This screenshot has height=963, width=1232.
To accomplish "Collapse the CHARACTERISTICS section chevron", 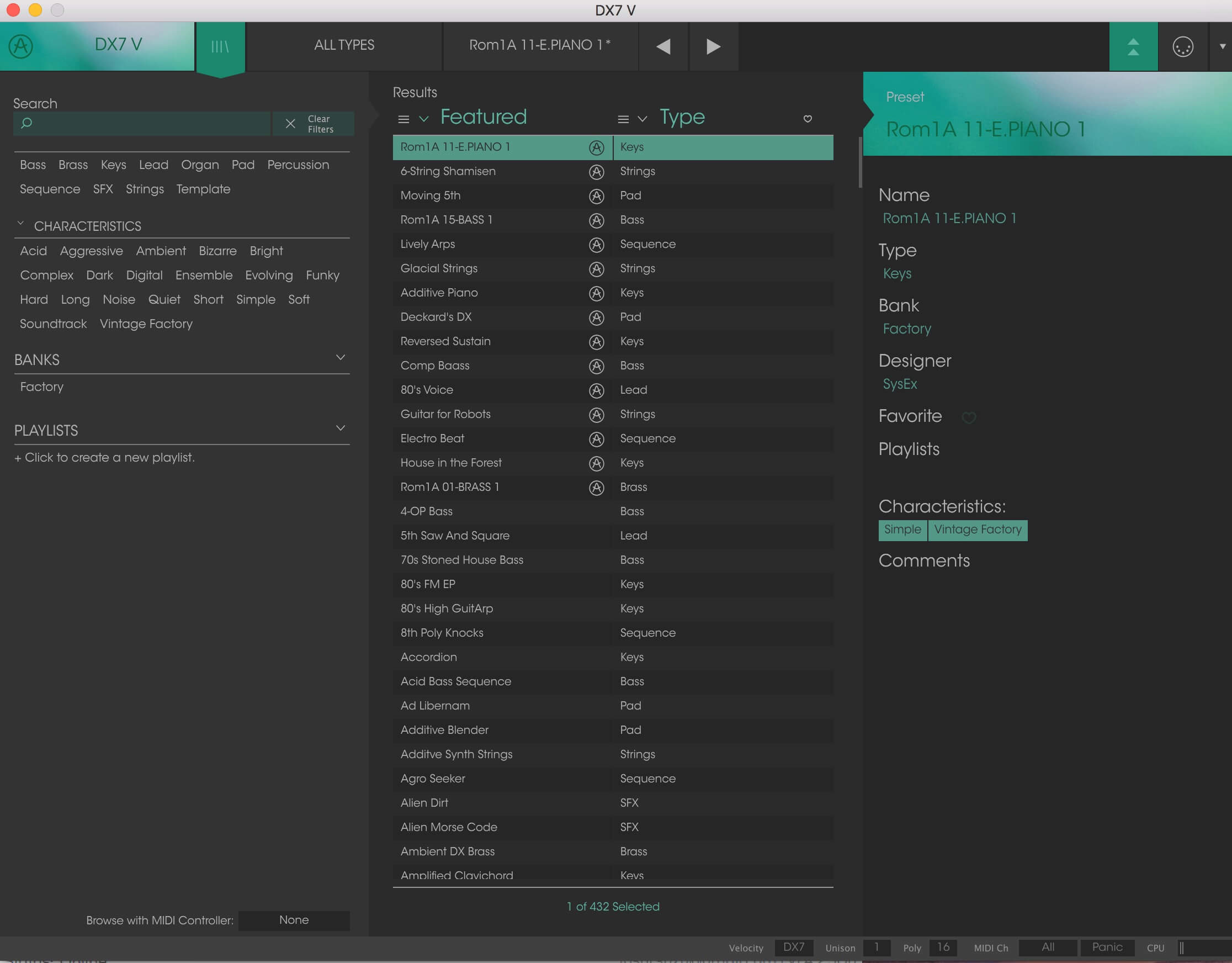I will (21, 224).
